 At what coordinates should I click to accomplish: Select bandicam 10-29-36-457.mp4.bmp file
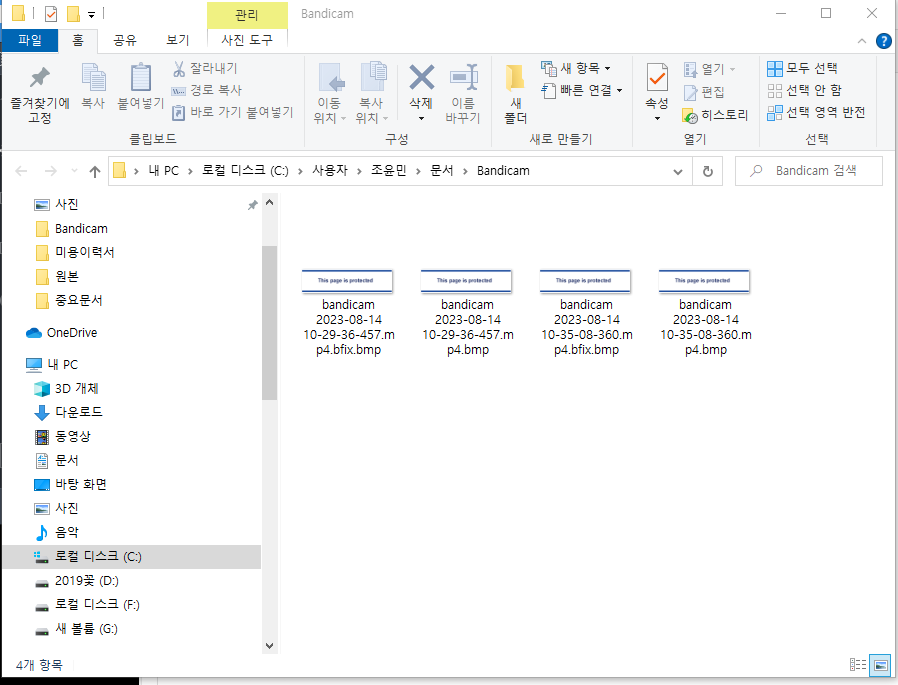[467, 313]
